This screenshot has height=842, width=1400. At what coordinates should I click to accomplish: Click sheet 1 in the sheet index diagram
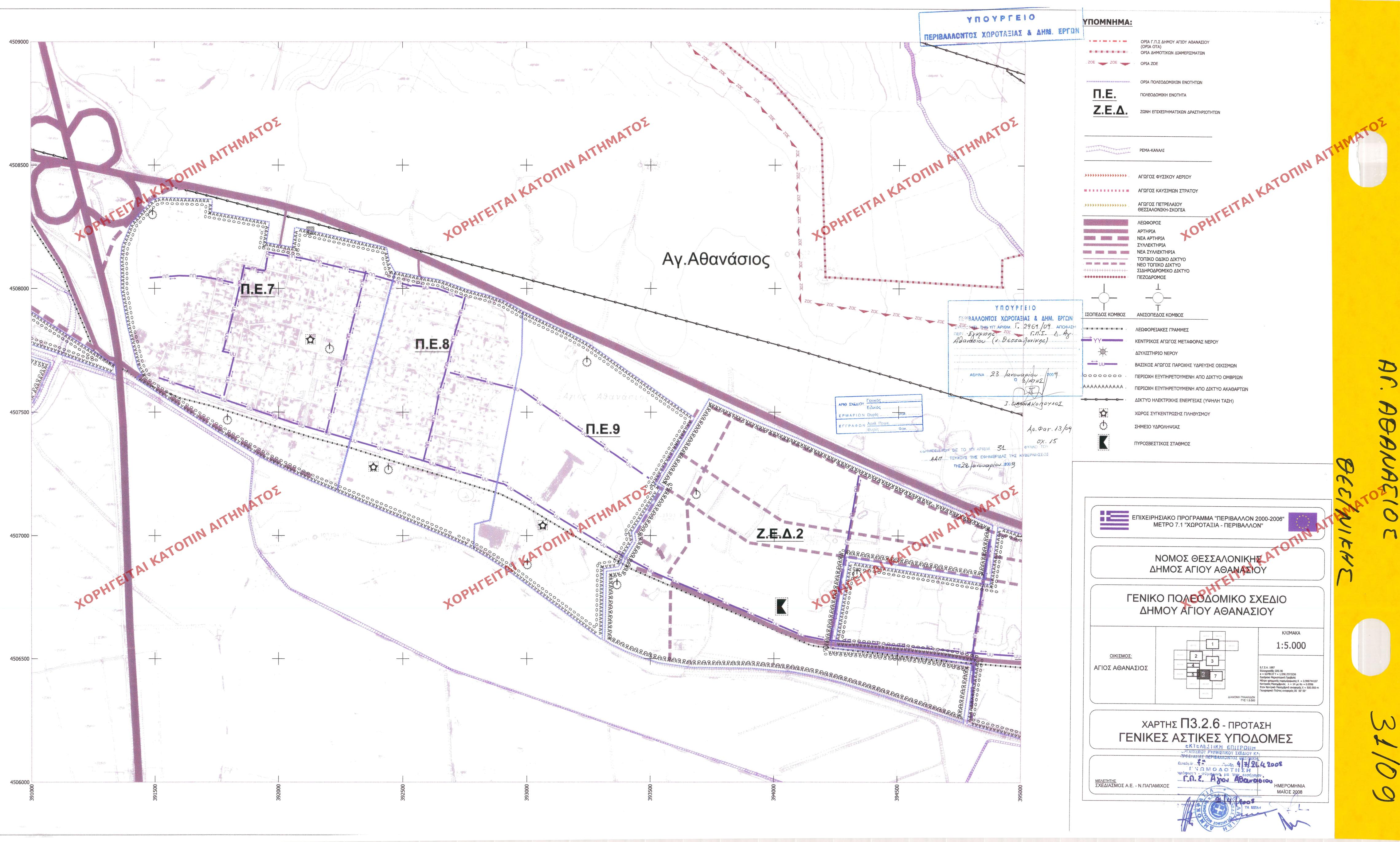click(x=1213, y=644)
